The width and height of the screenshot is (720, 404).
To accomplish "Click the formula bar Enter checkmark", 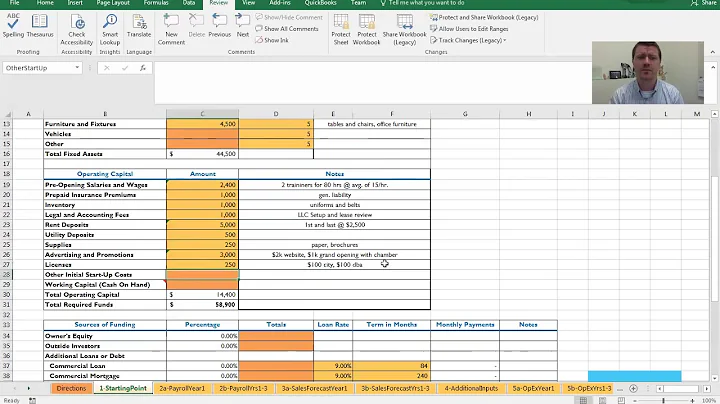I will coord(125,68).
